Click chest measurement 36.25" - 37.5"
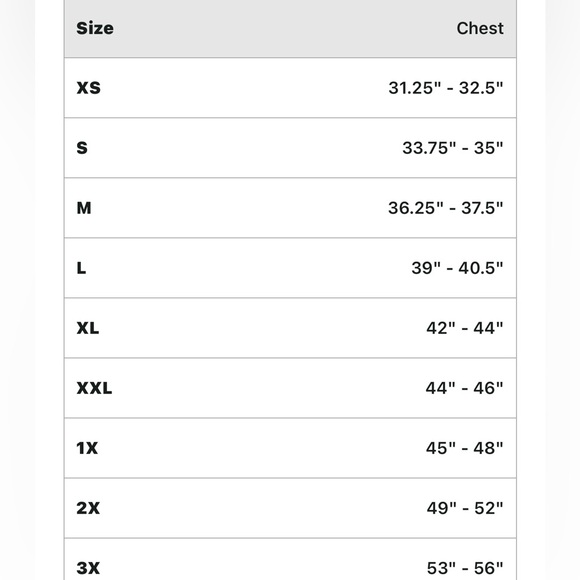 (446, 208)
